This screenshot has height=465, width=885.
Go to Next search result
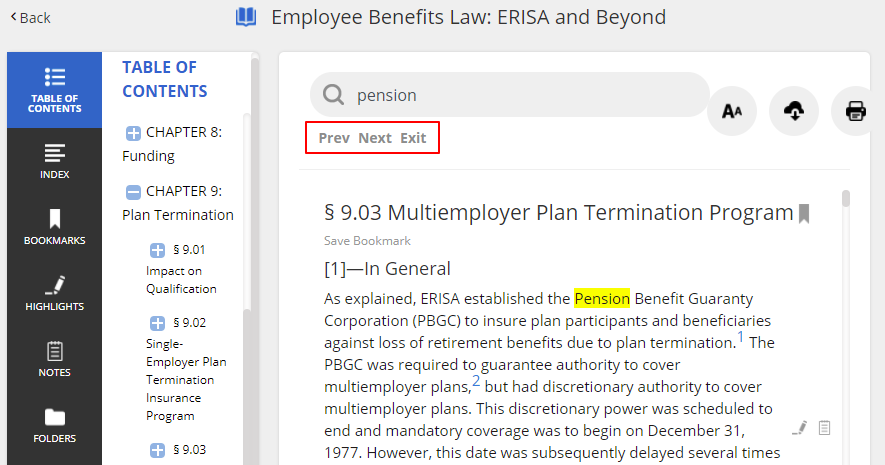(375, 138)
